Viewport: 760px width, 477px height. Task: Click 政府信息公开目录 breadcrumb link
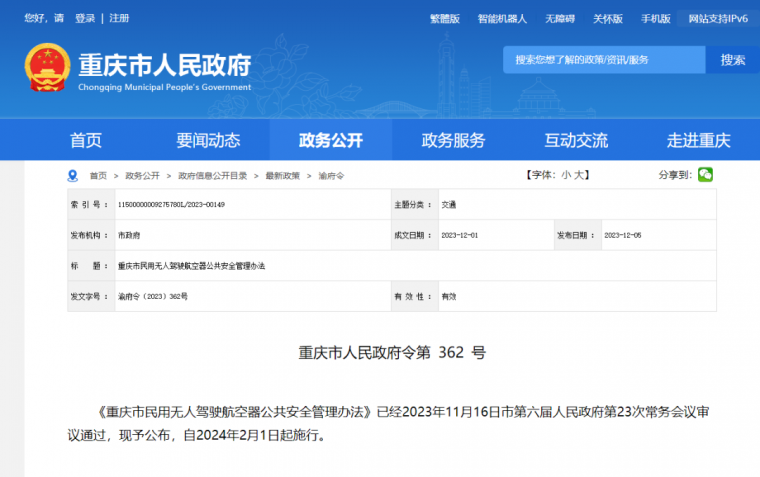pyautogui.click(x=212, y=175)
